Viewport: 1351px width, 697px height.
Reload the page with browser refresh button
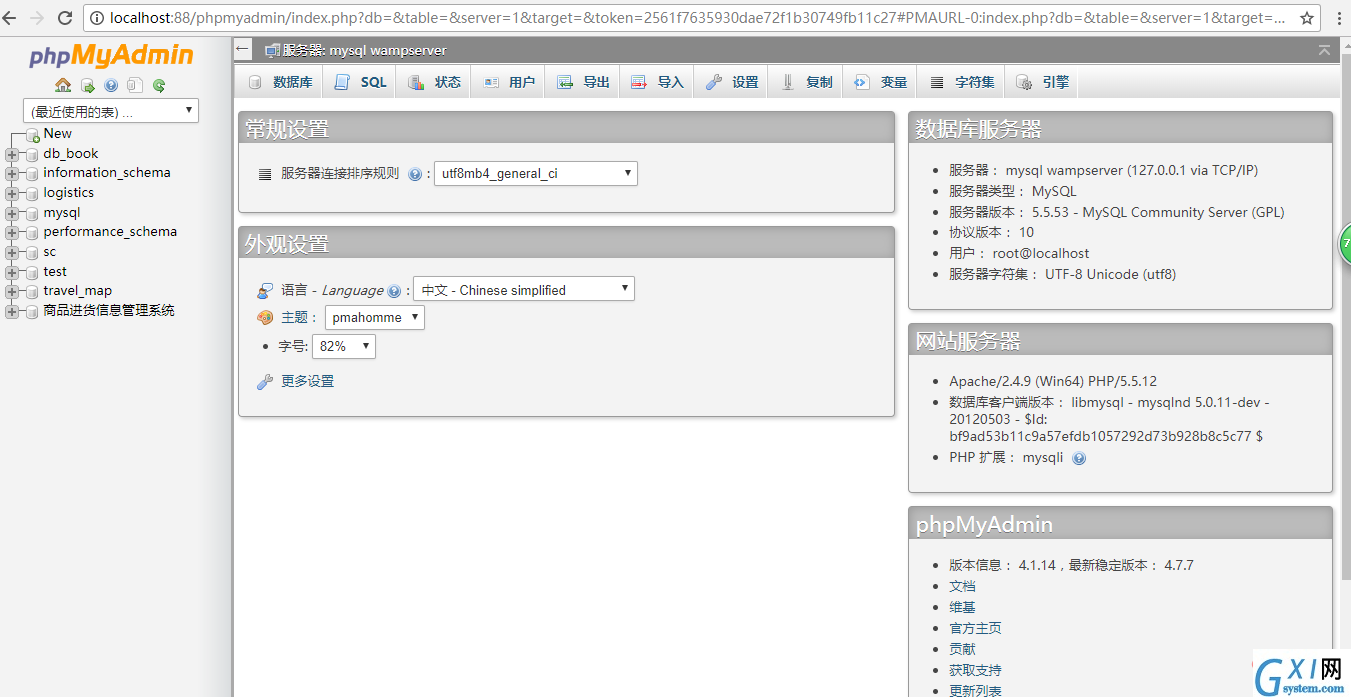point(65,18)
